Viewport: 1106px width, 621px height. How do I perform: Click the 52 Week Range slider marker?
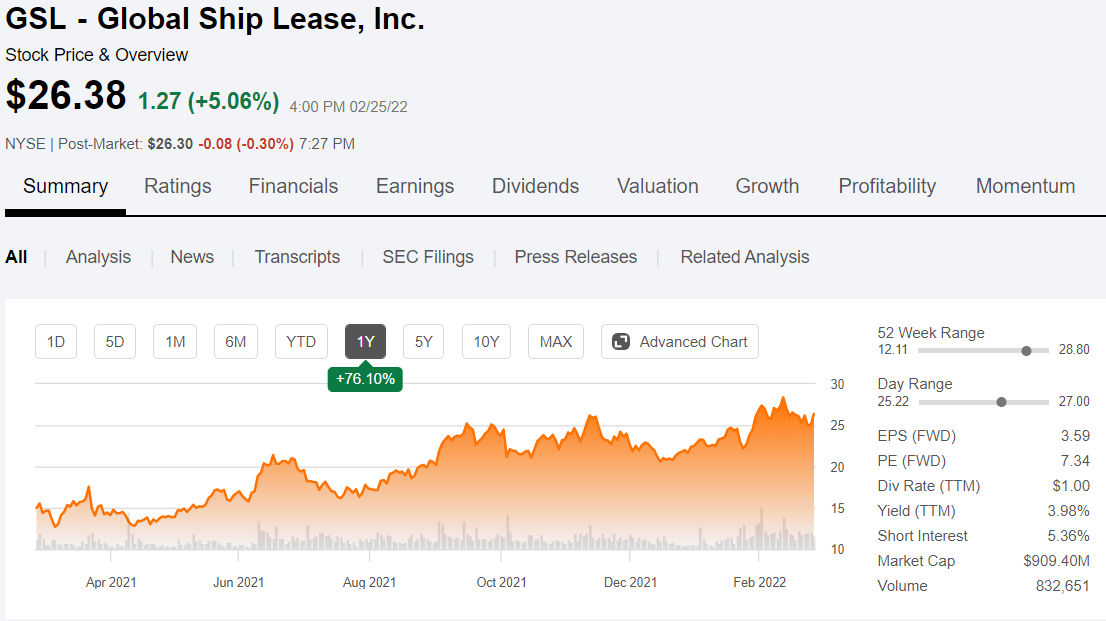[x=1026, y=351]
